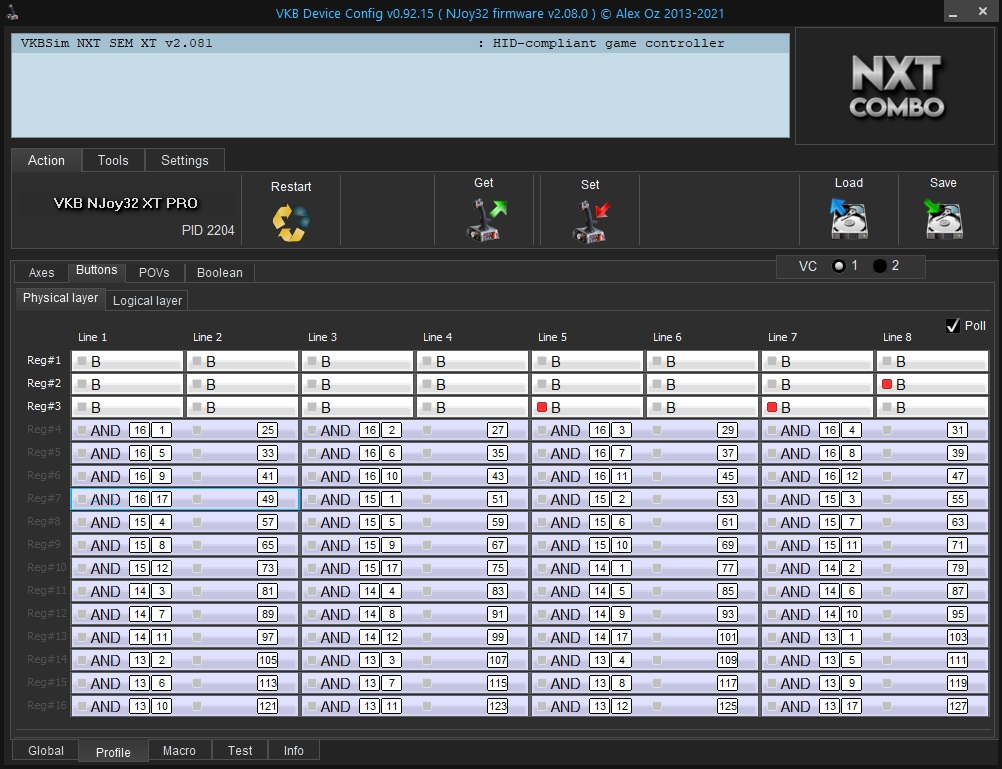Image resolution: width=1002 pixels, height=769 pixels.
Task: Click Reg#2 Line 4 B cell
Action: tap(472, 384)
